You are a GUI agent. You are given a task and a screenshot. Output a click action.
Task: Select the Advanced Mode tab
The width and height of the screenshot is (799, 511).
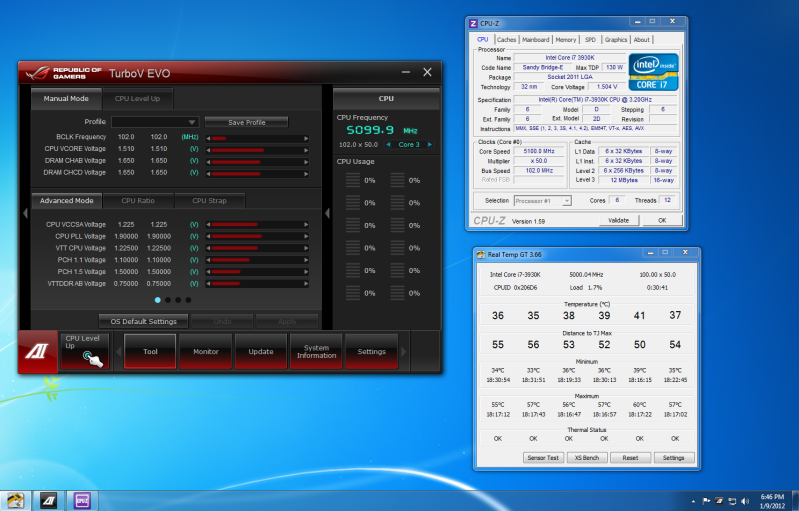(67, 201)
